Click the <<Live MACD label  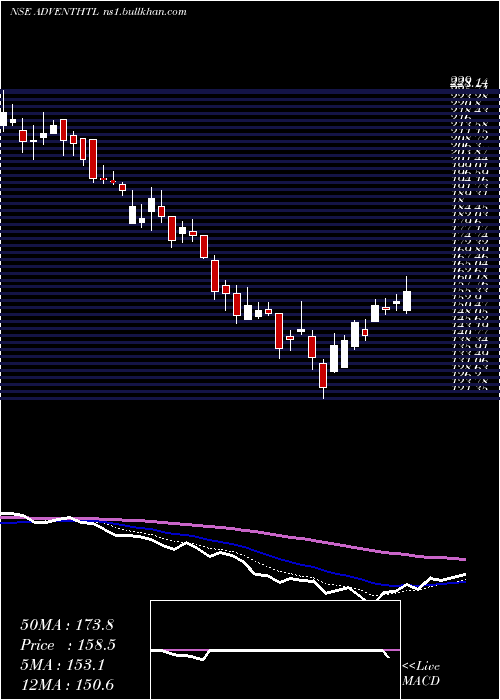click(x=421, y=674)
